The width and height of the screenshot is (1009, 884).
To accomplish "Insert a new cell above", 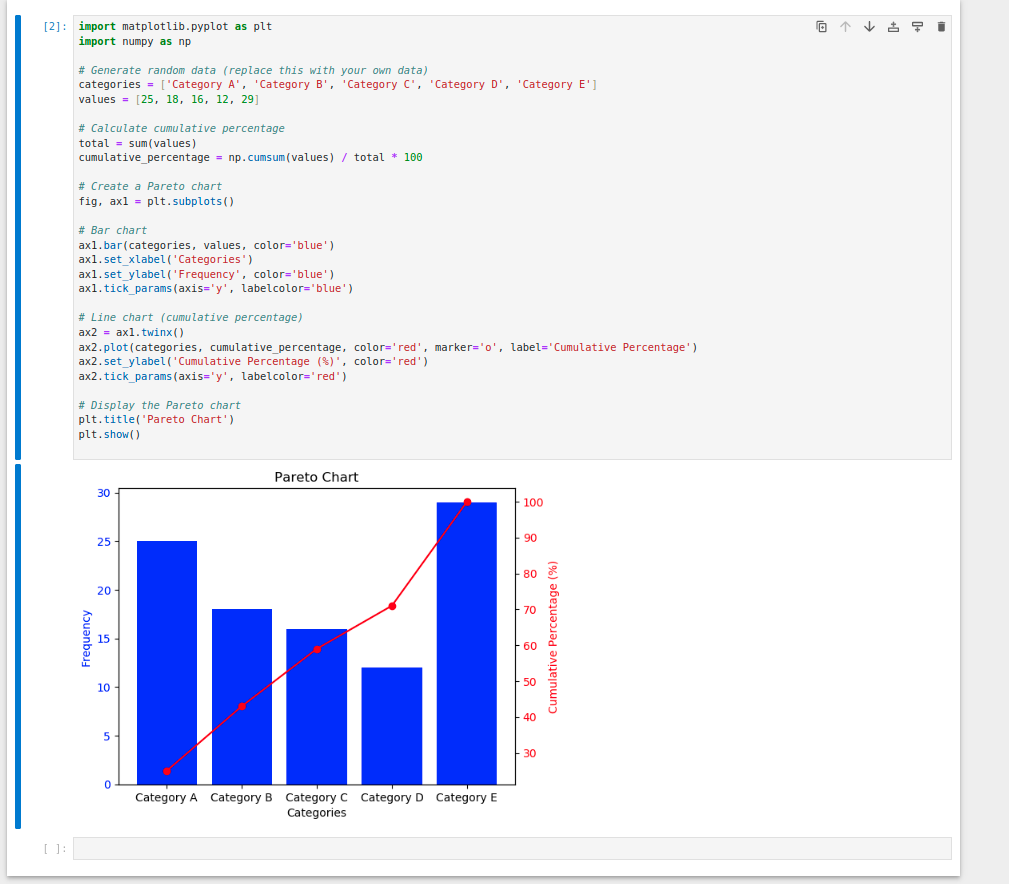I will coord(893,28).
